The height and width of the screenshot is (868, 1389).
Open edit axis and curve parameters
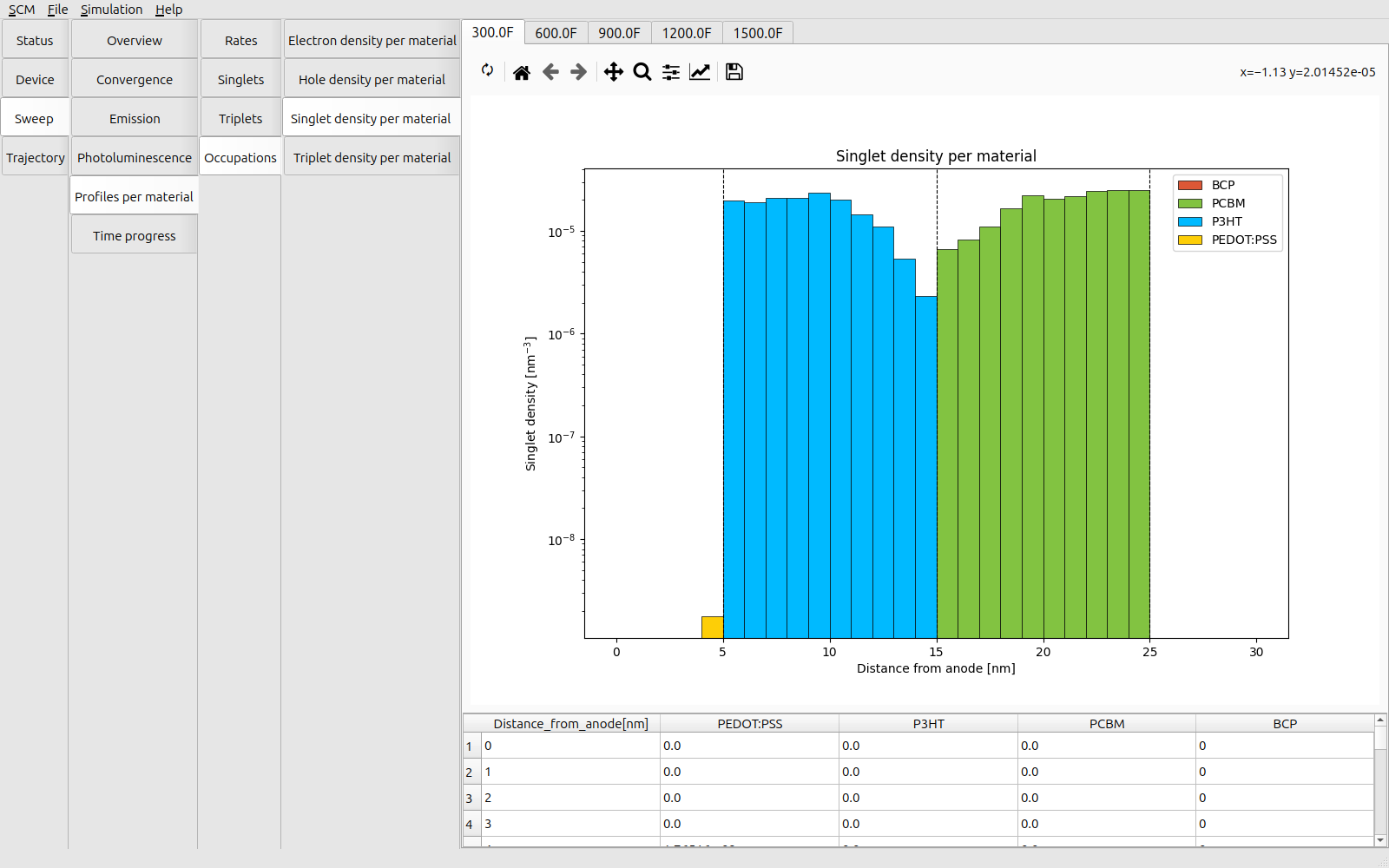coord(700,72)
